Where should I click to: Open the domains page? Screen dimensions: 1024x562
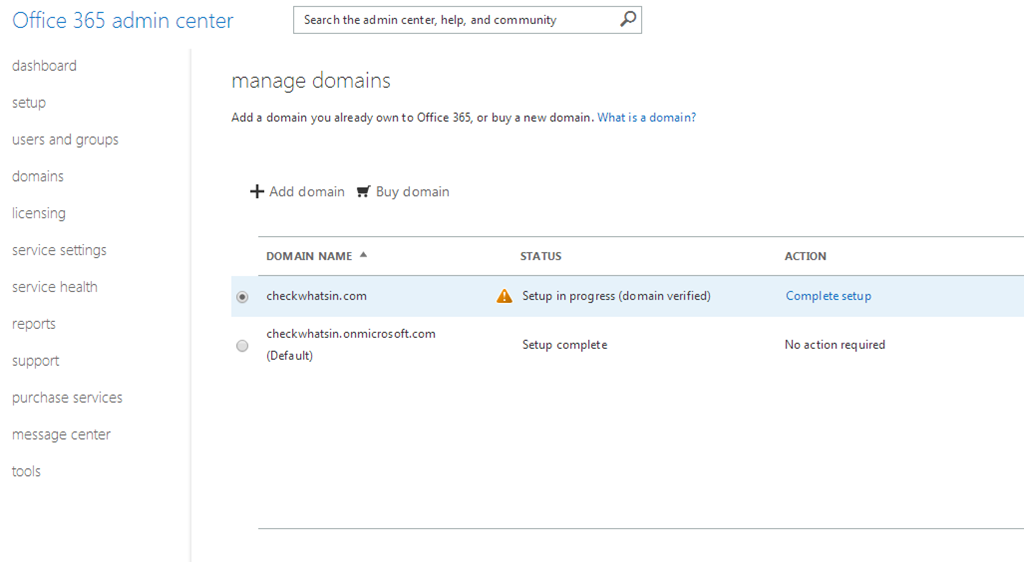click(x=38, y=176)
